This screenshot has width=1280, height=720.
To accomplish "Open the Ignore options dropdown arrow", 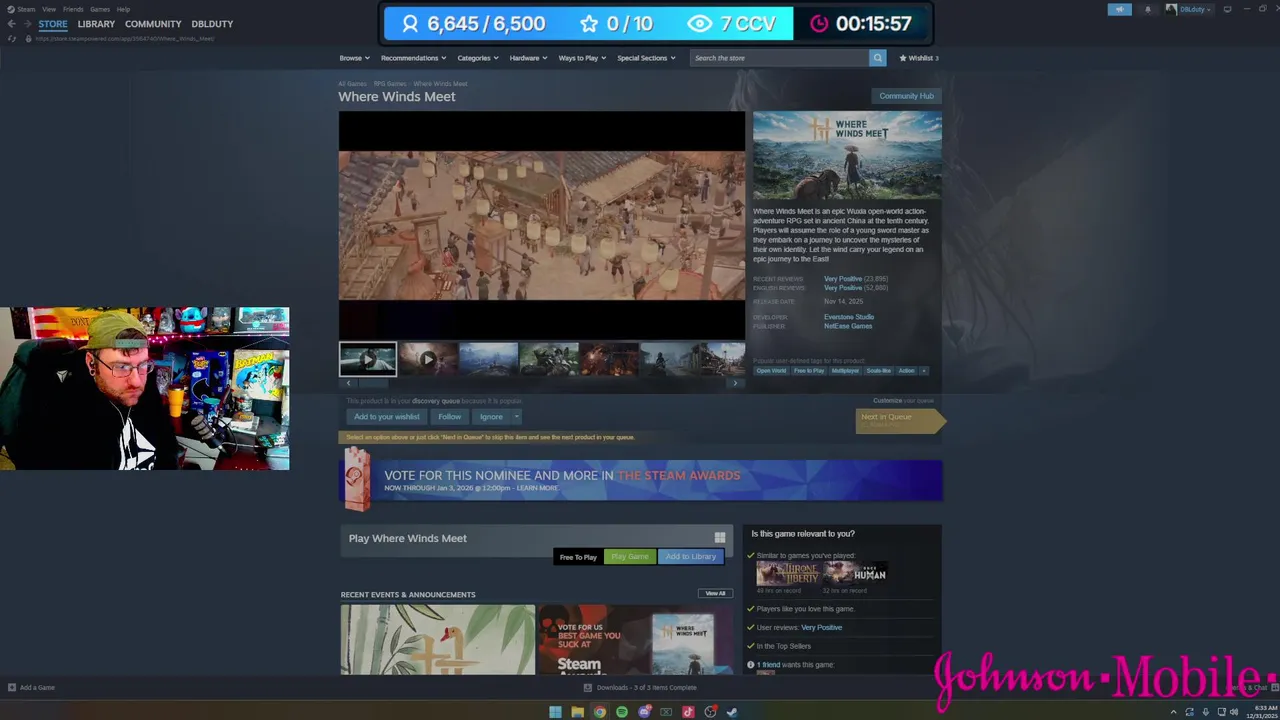I will click(516, 417).
